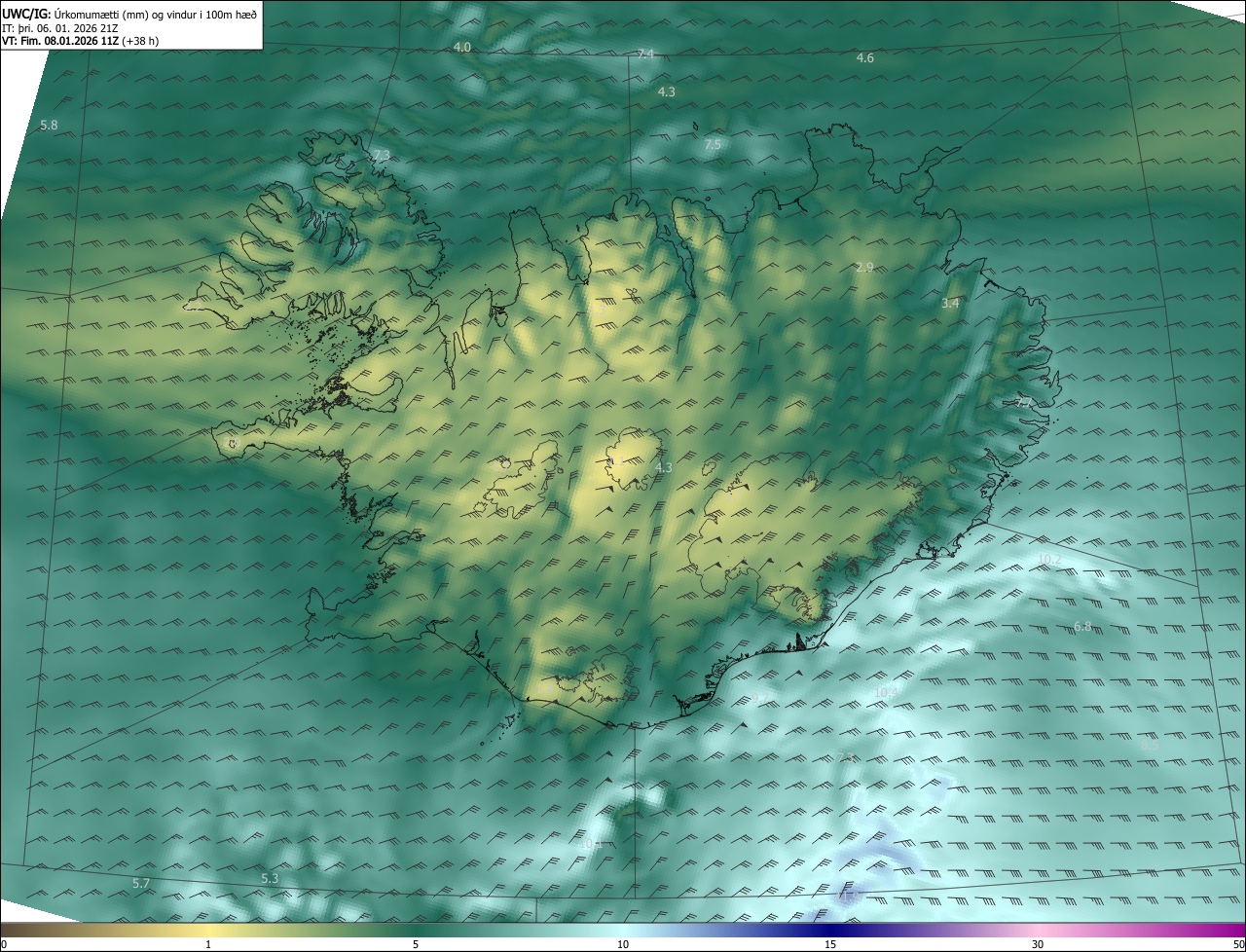Click the colorbar tick label 15
Screen dimensions: 1246x952
point(830,944)
